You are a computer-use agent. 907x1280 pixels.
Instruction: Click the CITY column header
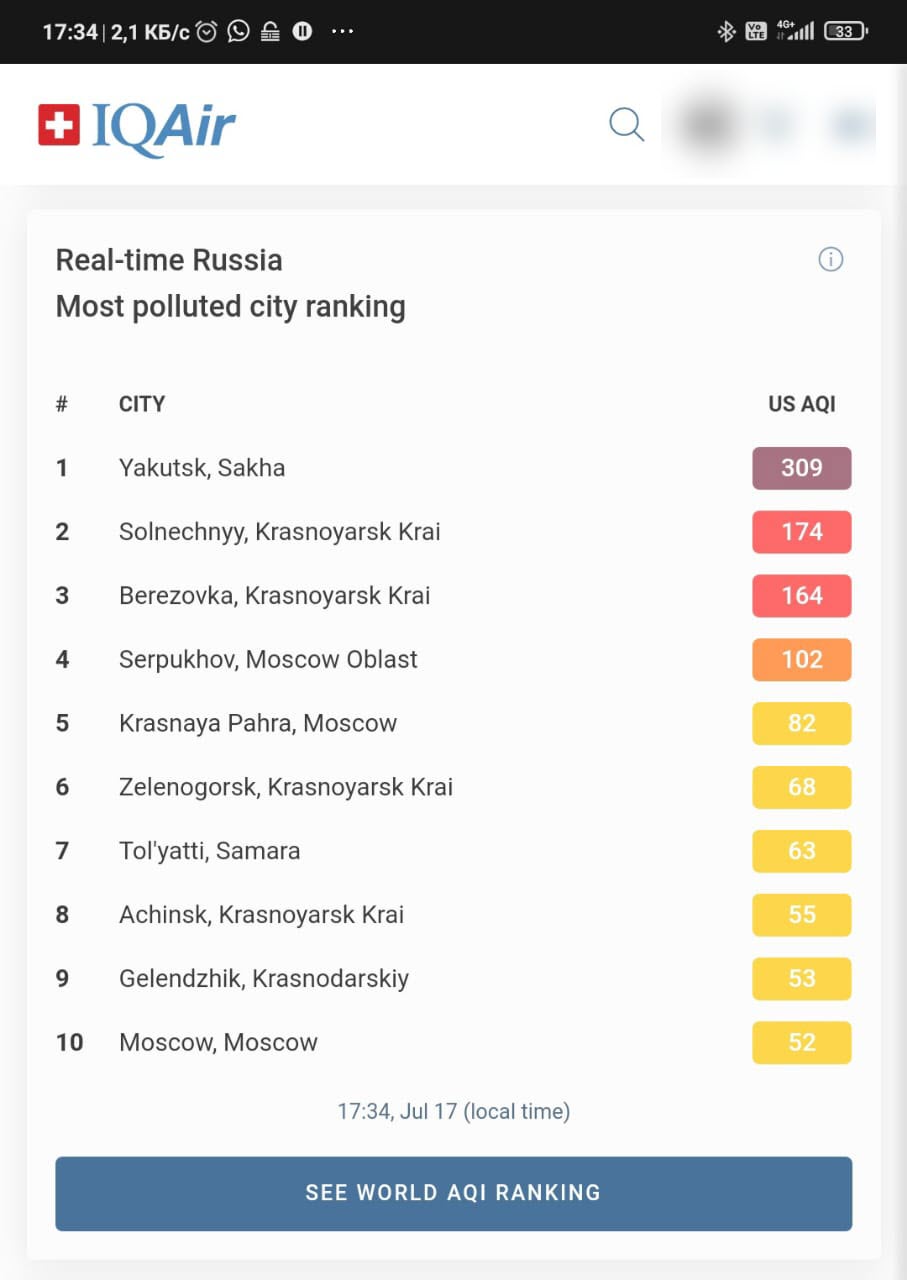point(142,405)
